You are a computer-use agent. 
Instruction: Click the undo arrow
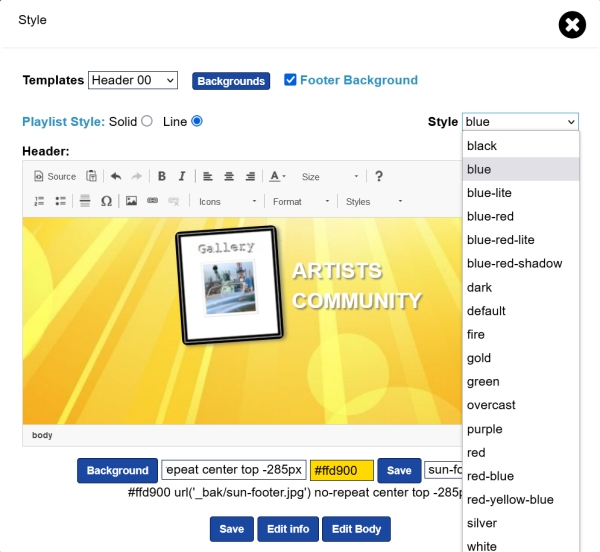point(116,176)
